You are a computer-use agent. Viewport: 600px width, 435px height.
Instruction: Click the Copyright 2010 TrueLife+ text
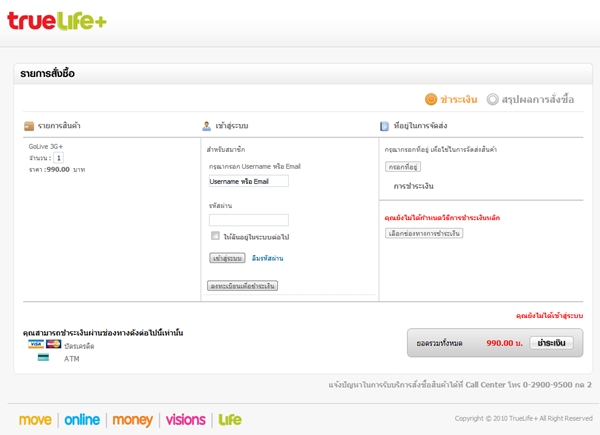click(523, 419)
